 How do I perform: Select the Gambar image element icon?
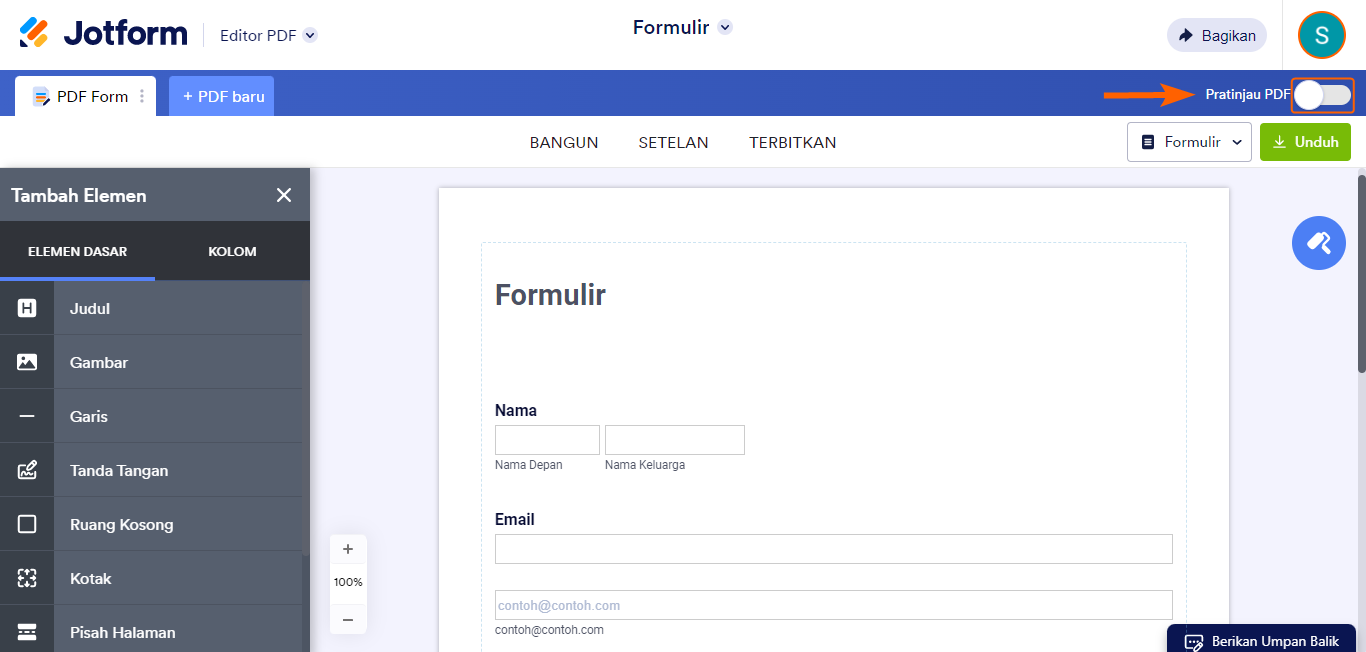click(27, 362)
